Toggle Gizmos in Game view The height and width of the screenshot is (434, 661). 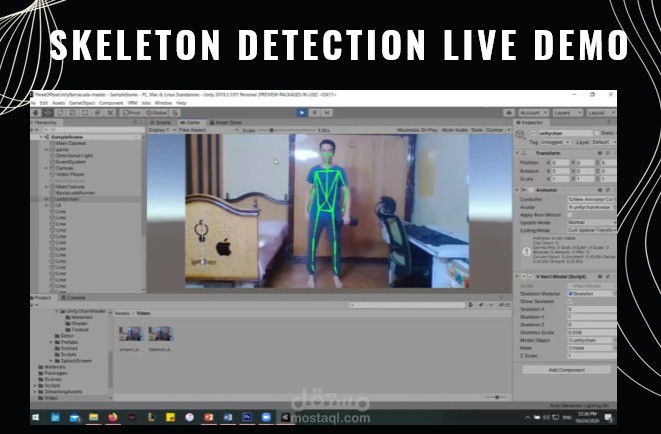(x=494, y=130)
